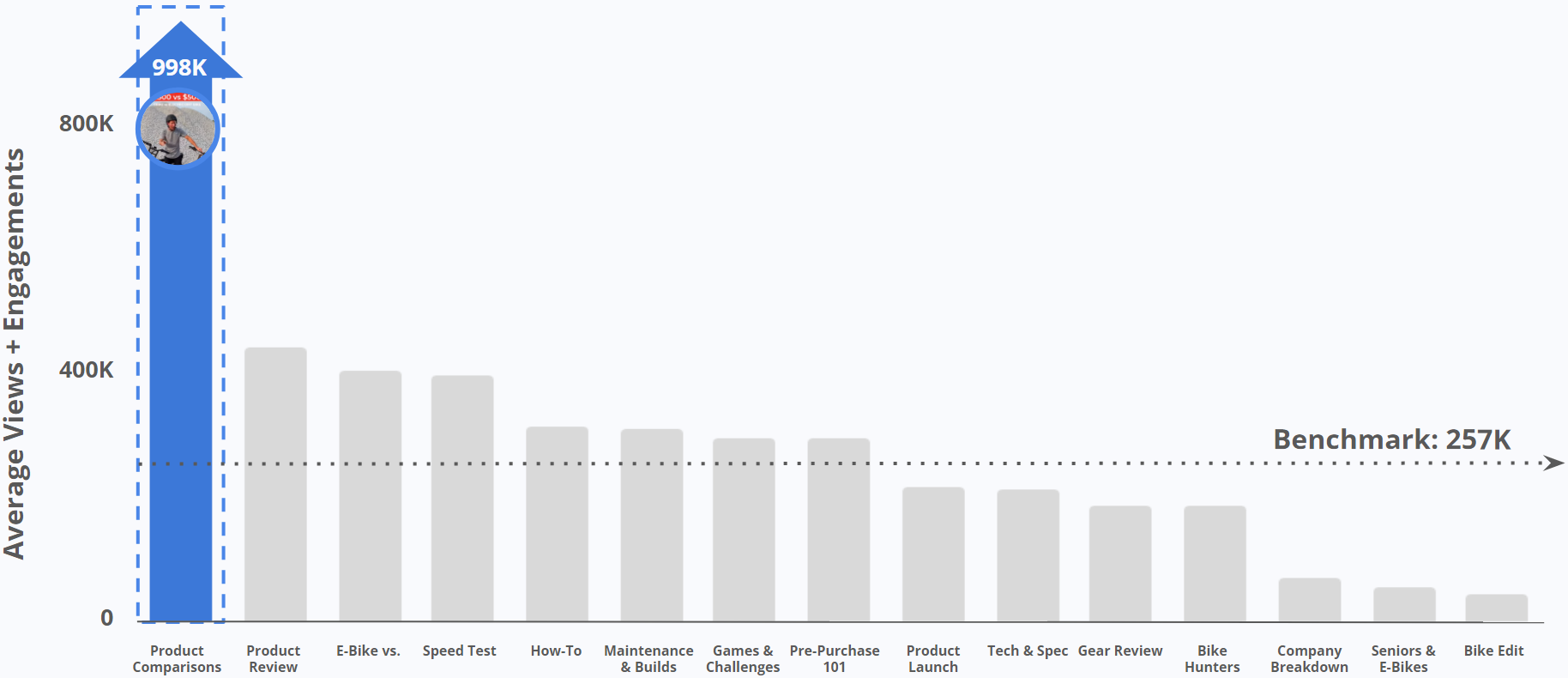Select the Games & Challenges bar
This screenshot has height=678, width=1568.
744,530
